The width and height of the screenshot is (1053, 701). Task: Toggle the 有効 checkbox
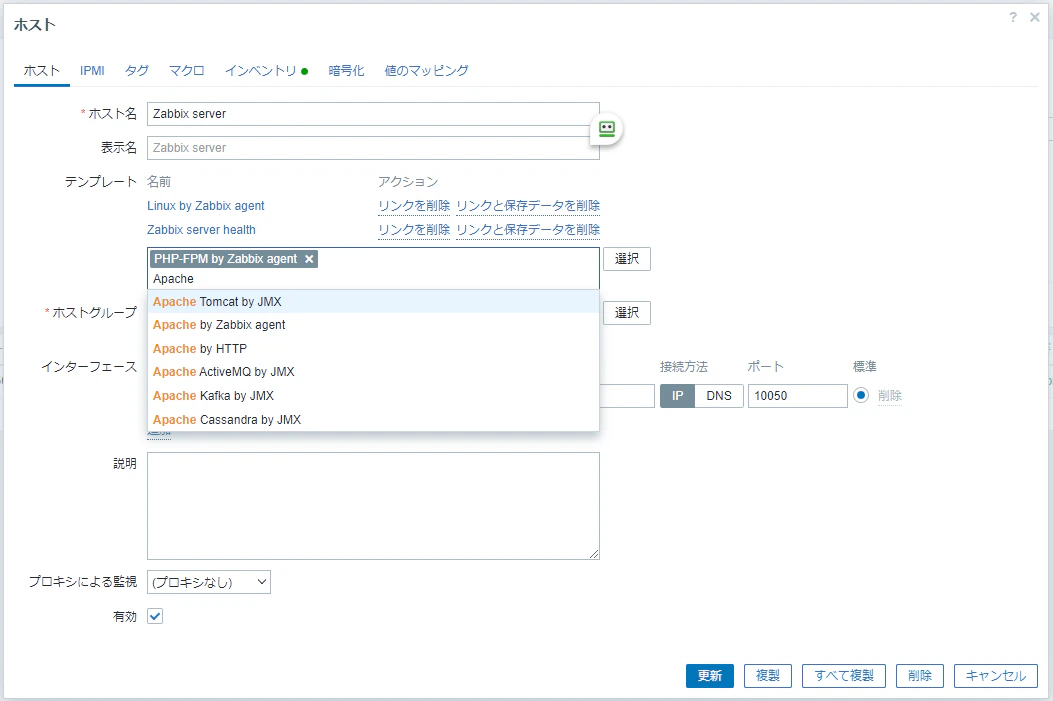[x=155, y=616]
